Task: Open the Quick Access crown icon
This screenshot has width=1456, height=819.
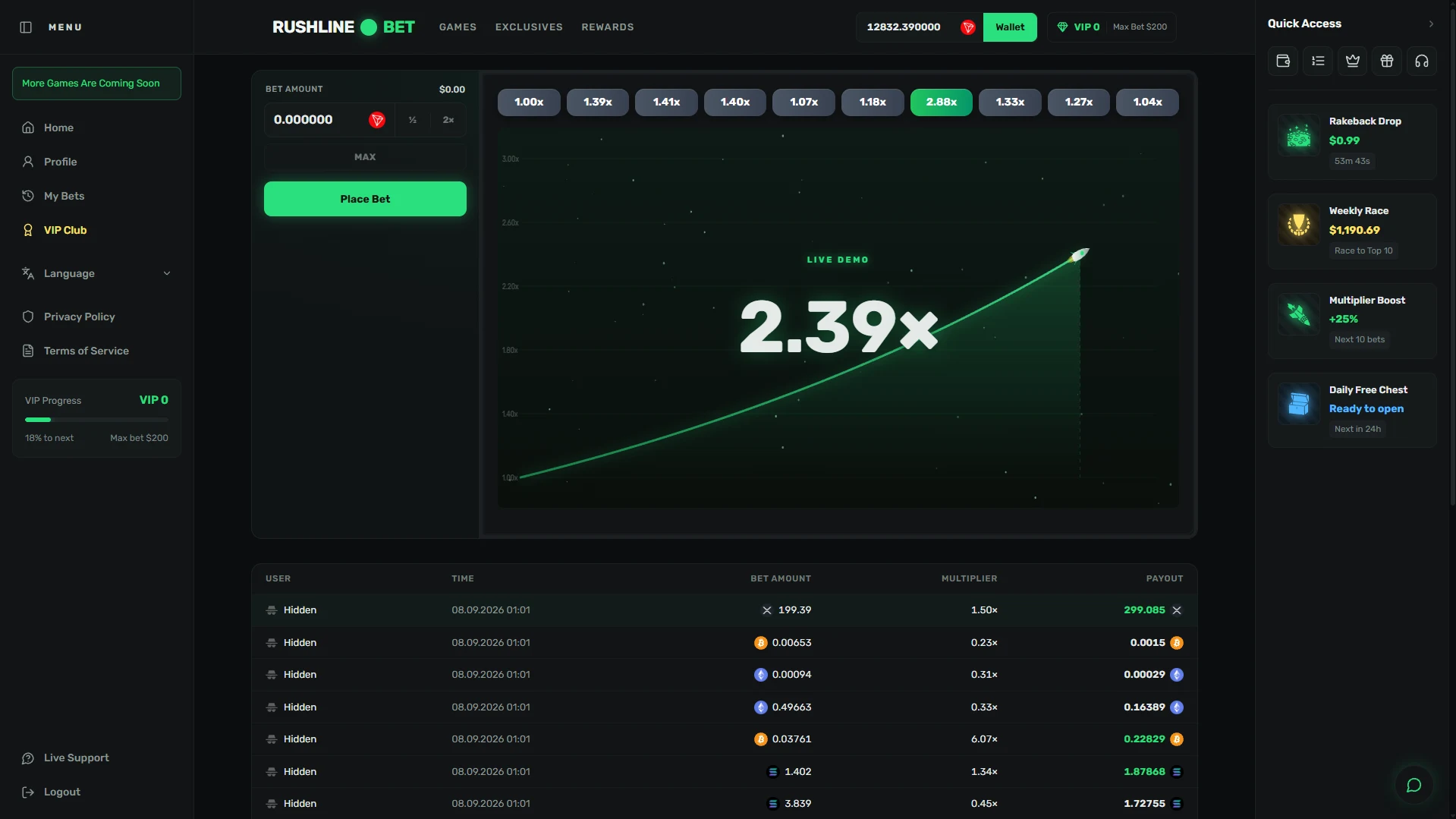Action: [x=1352, y=61]
